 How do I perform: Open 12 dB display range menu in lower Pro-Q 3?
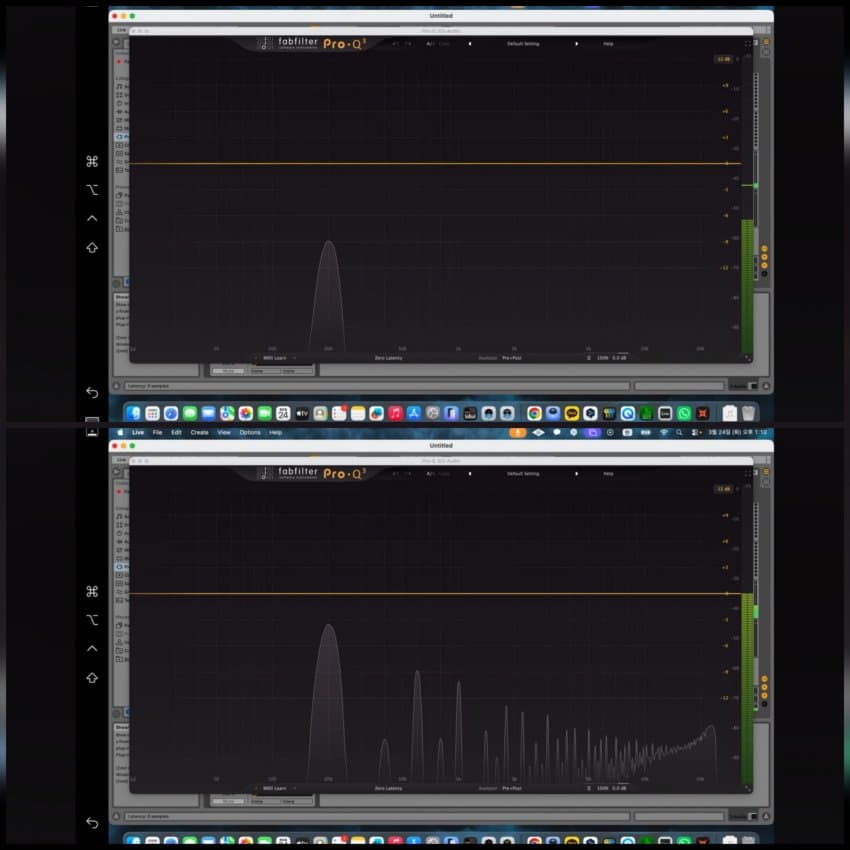click(x=724, y=489)
